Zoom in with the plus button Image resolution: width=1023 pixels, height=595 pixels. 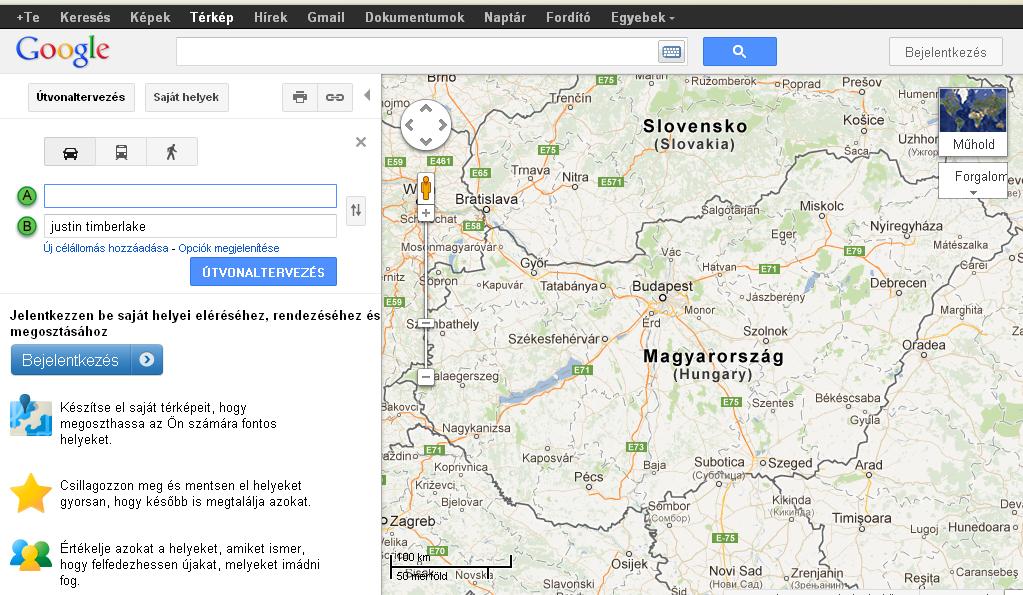(x=426, y=213)
